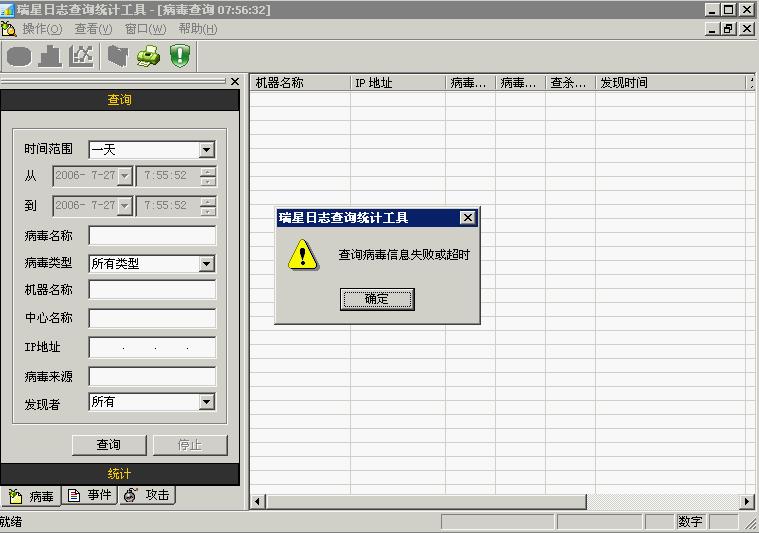Screen dimensions: 759x533
Task: Click the horizontal scrollbar thumb
Action: [x=426, y=502]
